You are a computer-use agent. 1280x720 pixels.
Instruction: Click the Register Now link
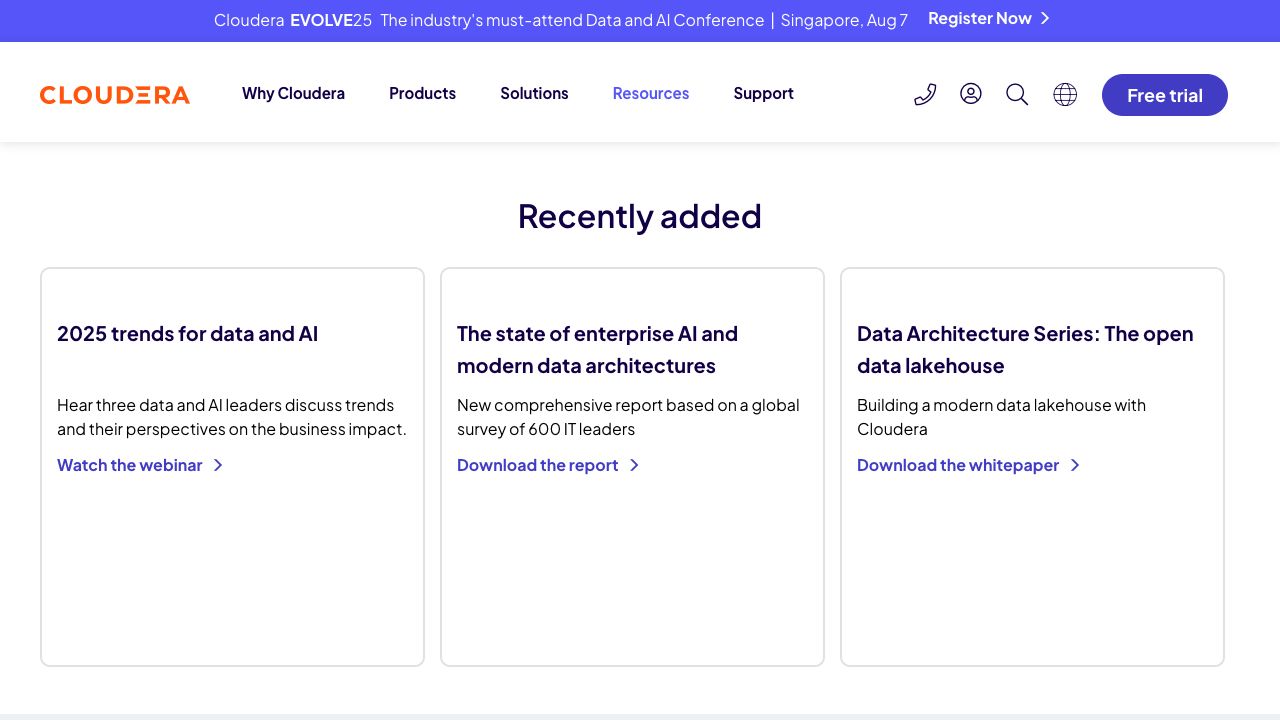[x=980, y=18]
